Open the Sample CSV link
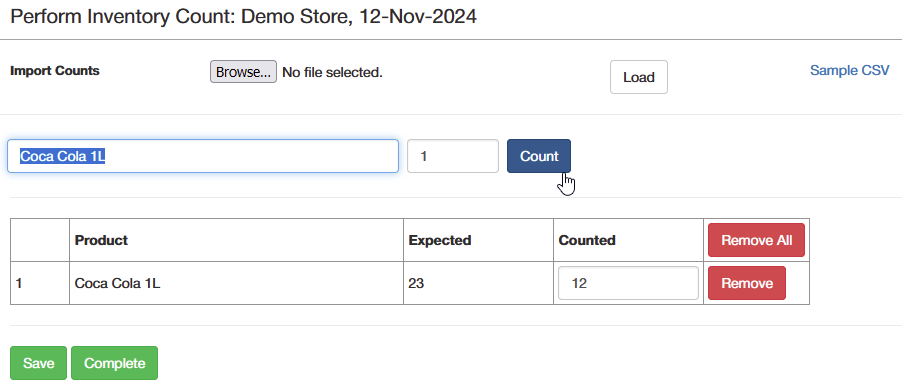 [x=850, y=71]
